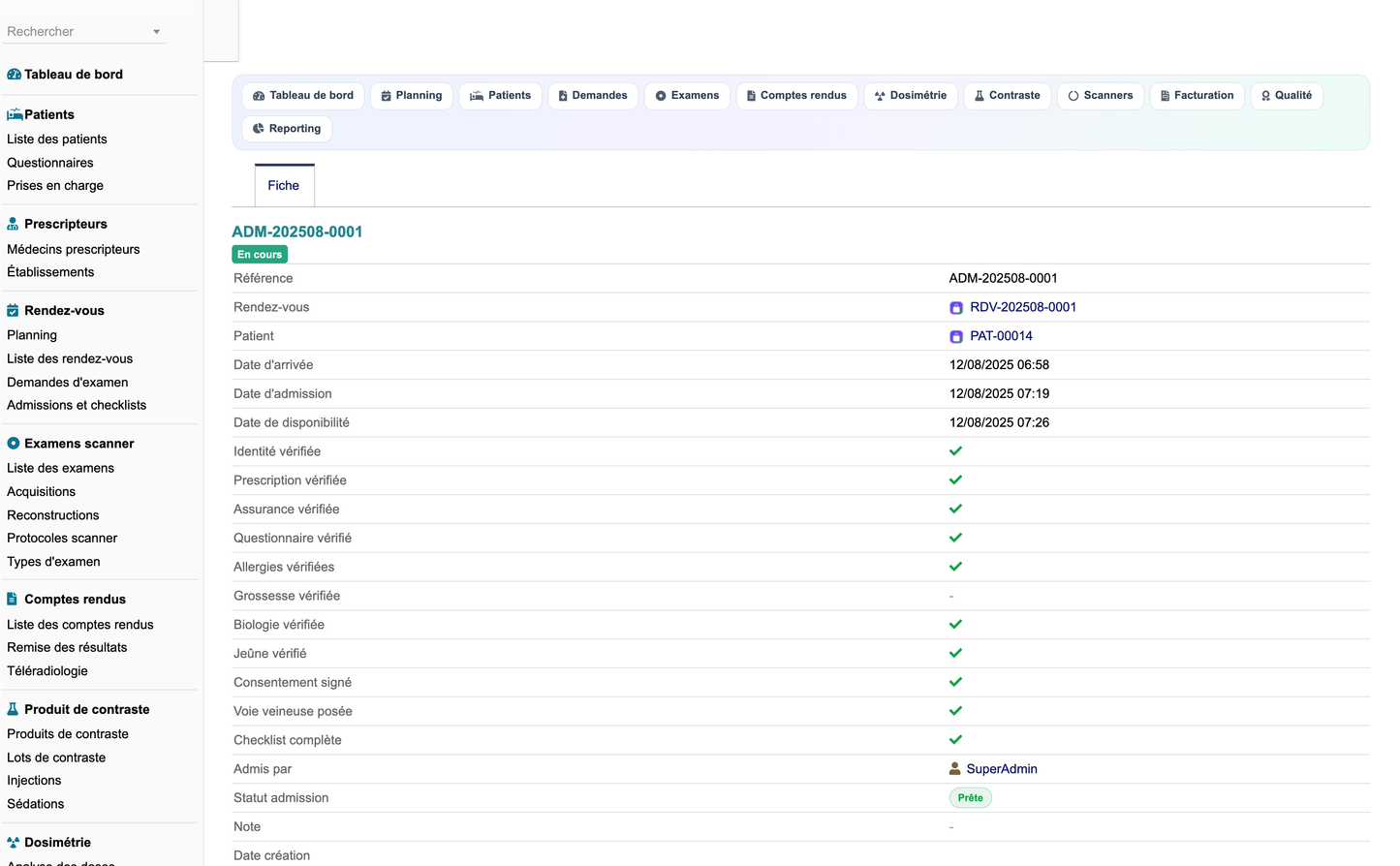Open the Contraste toolbar button
Viewport: 1400px width, 866px height.
(x=1008, y=96)
